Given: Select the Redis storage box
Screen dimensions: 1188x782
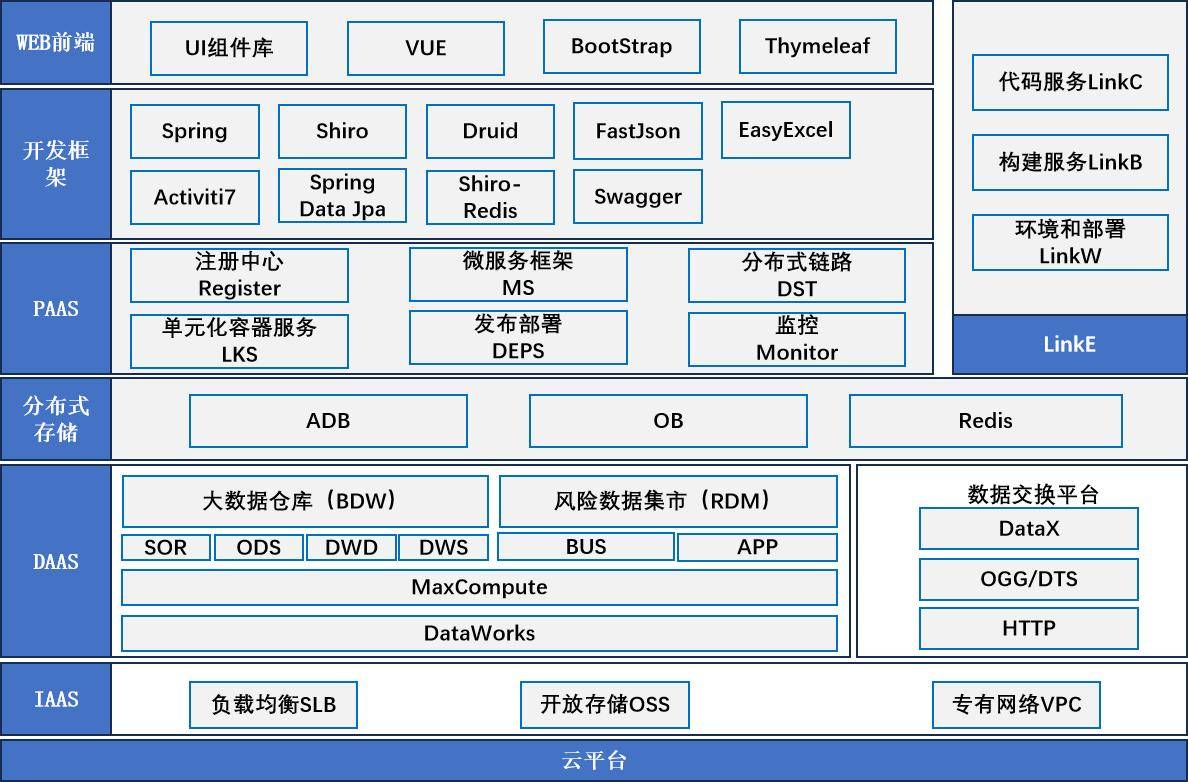Looking at the screenshot, I should point(986,421).
